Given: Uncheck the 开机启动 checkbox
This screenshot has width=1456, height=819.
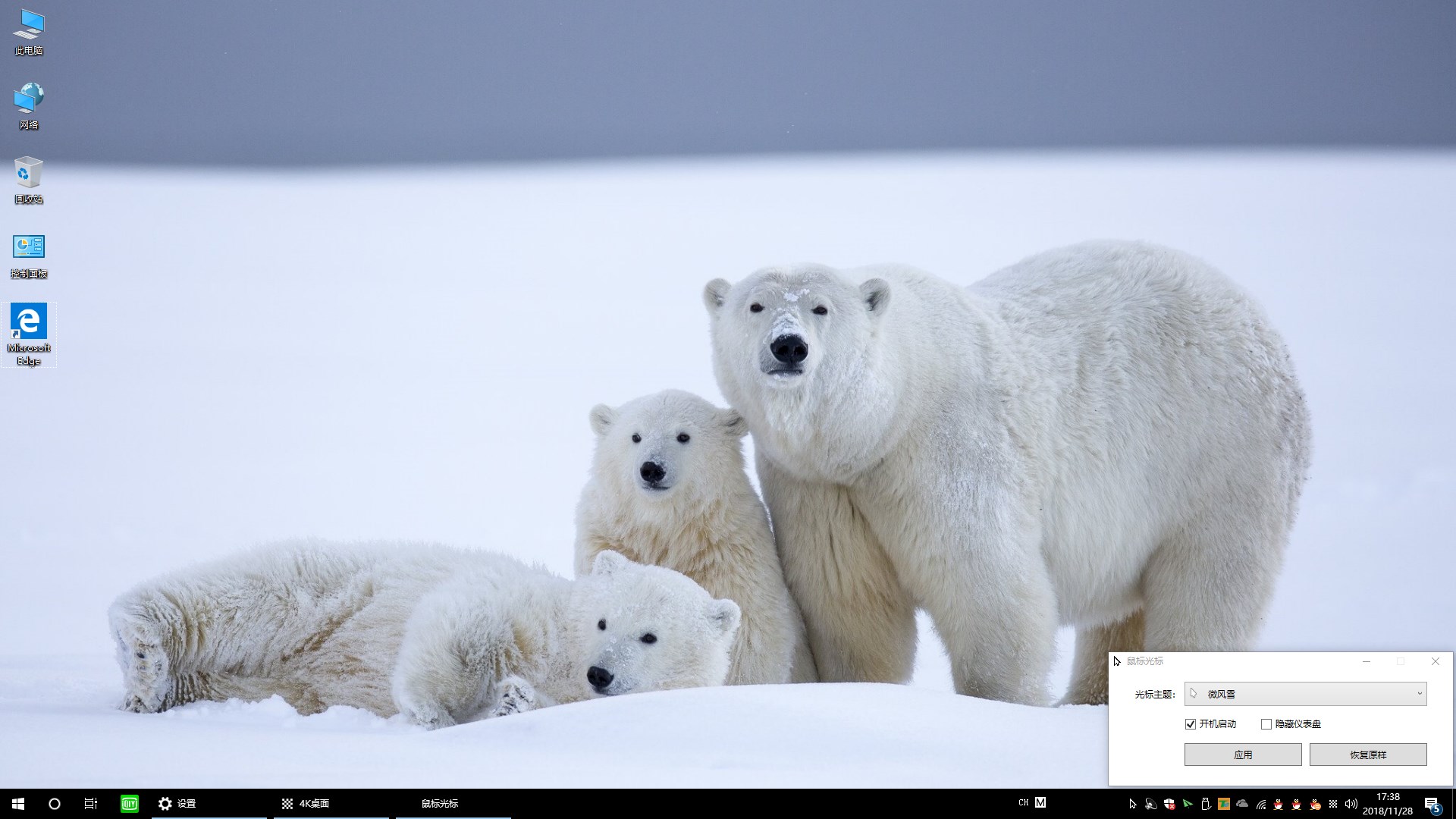Looking at the screenshot, I should coord(1191,724).
